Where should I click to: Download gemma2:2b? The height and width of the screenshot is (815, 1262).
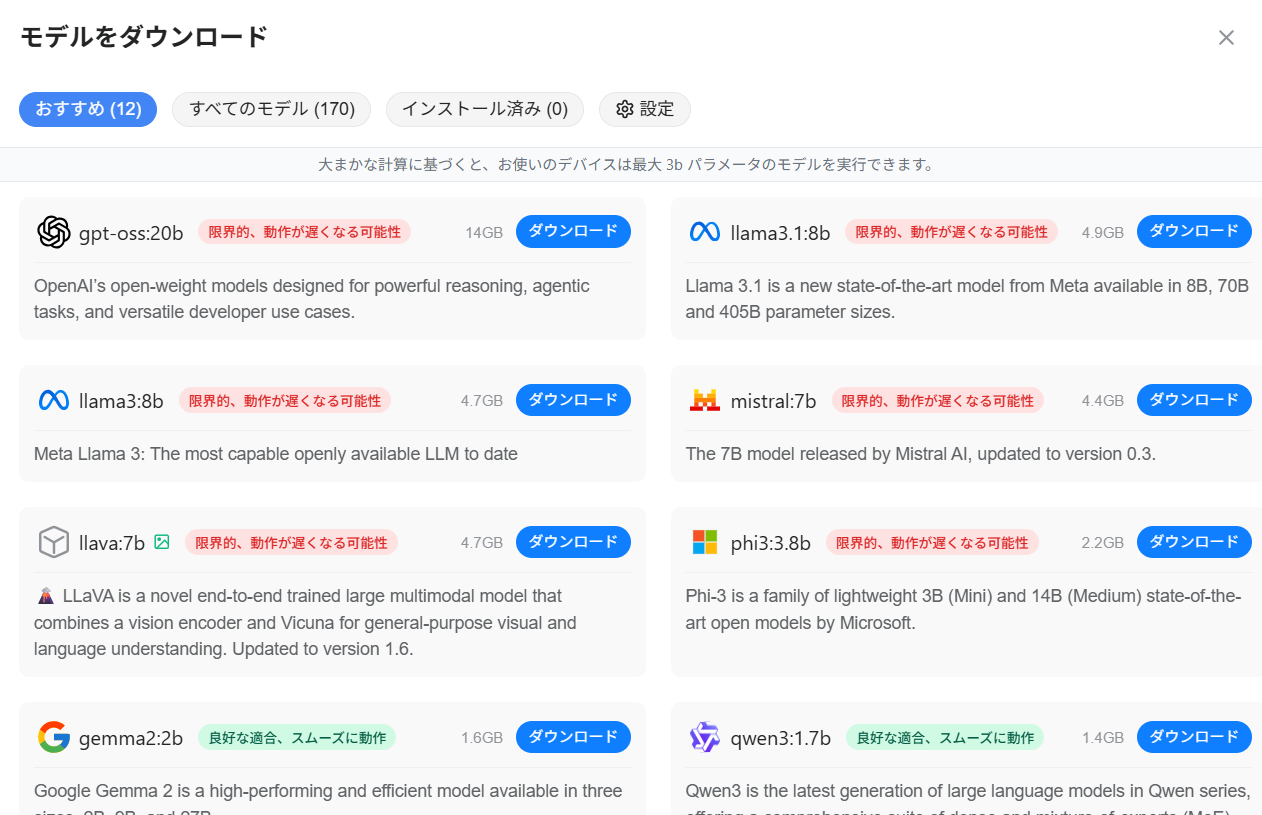point(573,737)
